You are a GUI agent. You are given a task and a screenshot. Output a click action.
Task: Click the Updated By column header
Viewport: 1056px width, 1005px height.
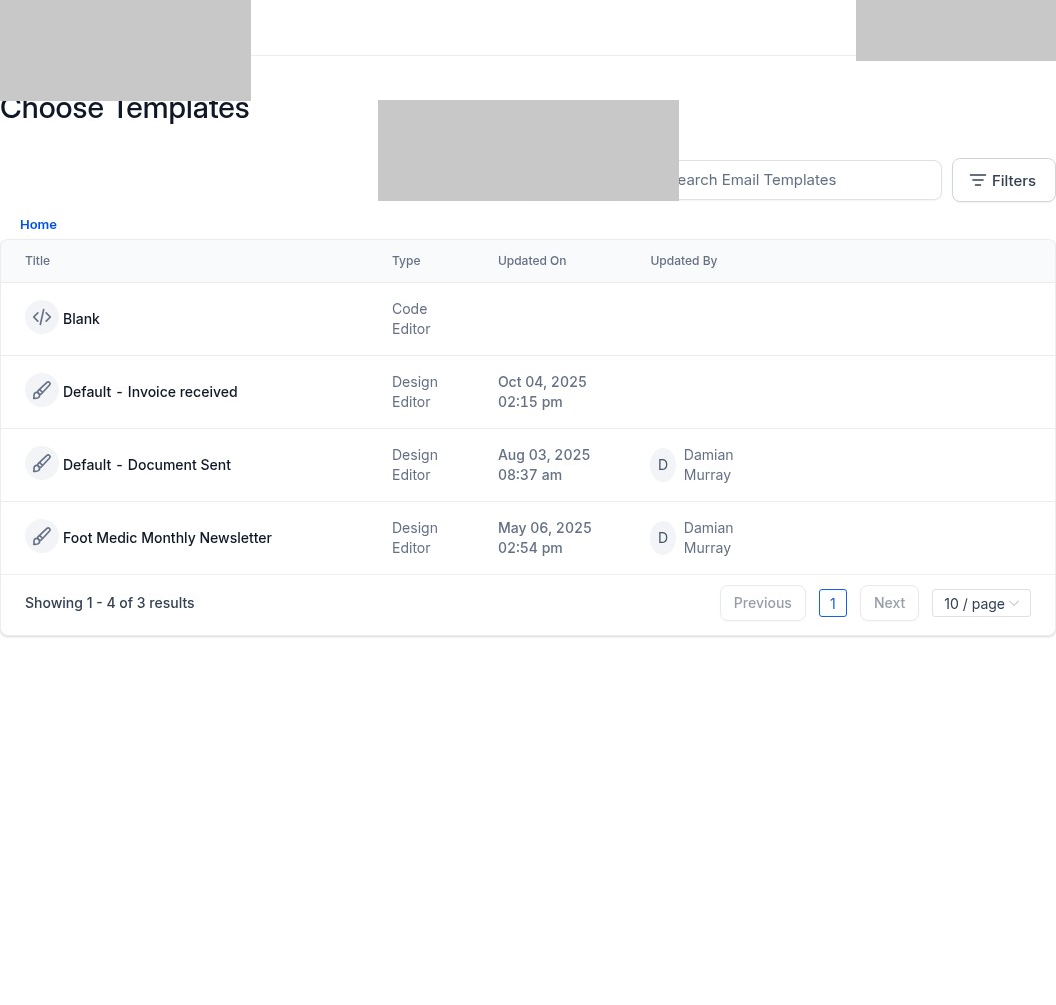tap(684, 261)
